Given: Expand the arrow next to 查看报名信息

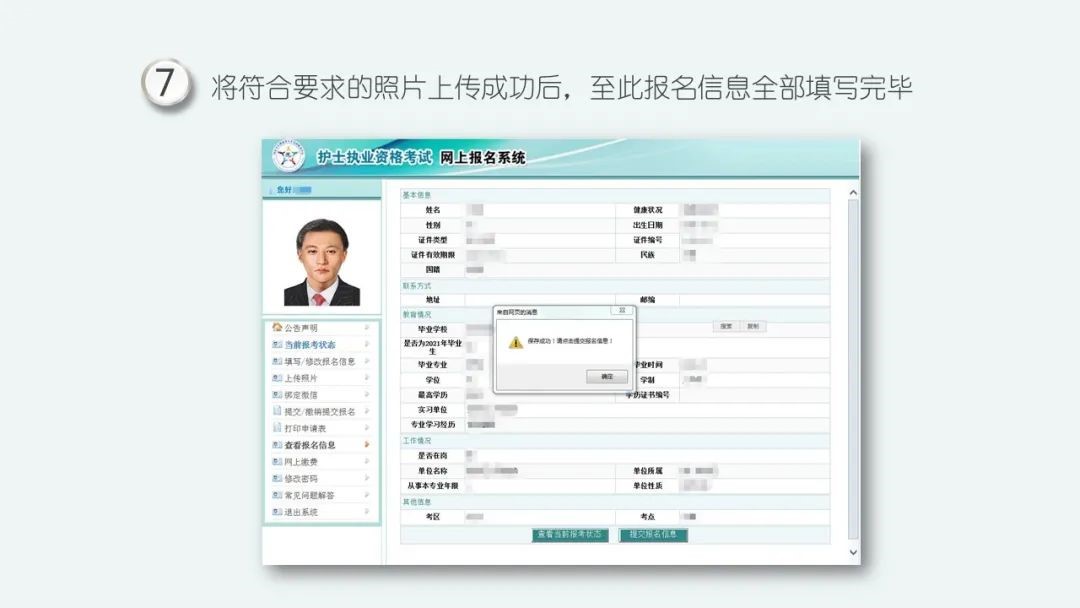Looking at the screenshot, I should point(367,445).
